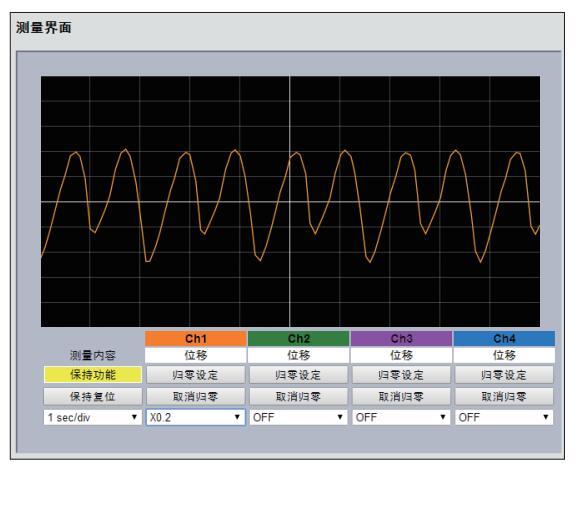Click the 保持复位 button

[93, 397]
